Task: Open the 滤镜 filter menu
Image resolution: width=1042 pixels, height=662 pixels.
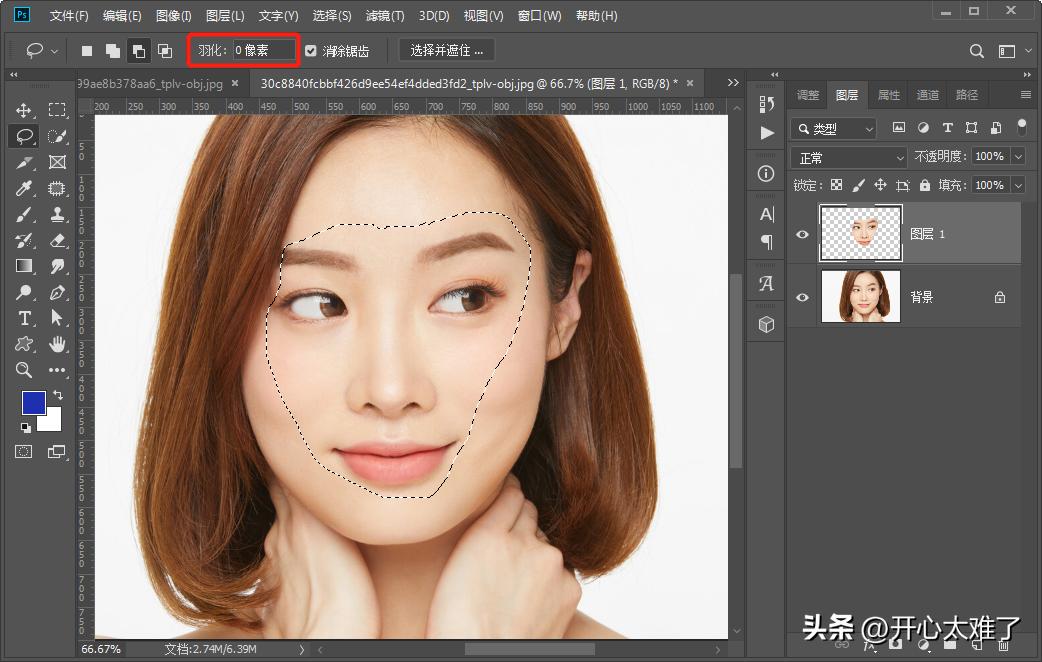Action: 385,15
